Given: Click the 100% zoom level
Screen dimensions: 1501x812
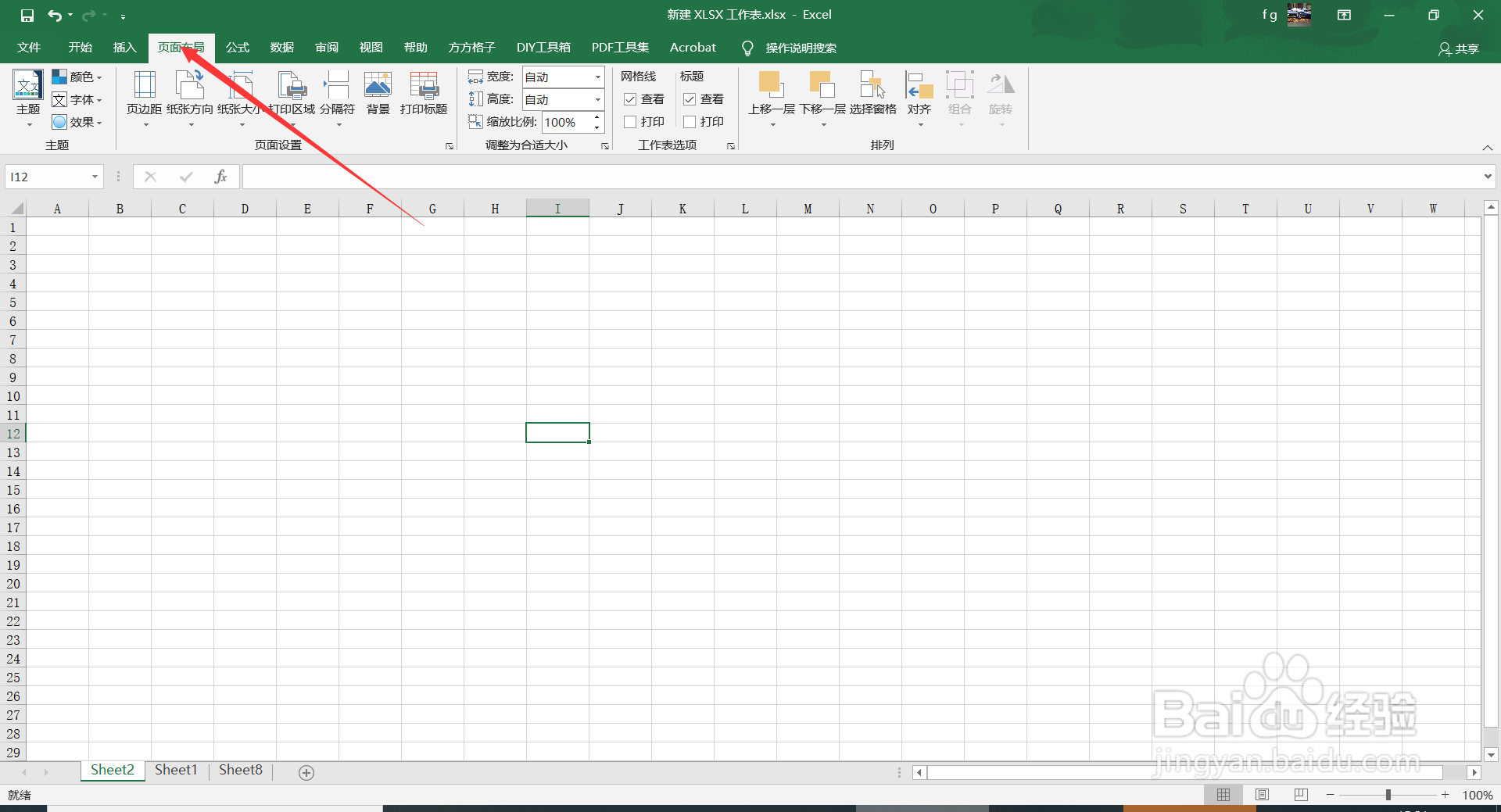Looking at the screenshot, I should tap(1478, 796).
